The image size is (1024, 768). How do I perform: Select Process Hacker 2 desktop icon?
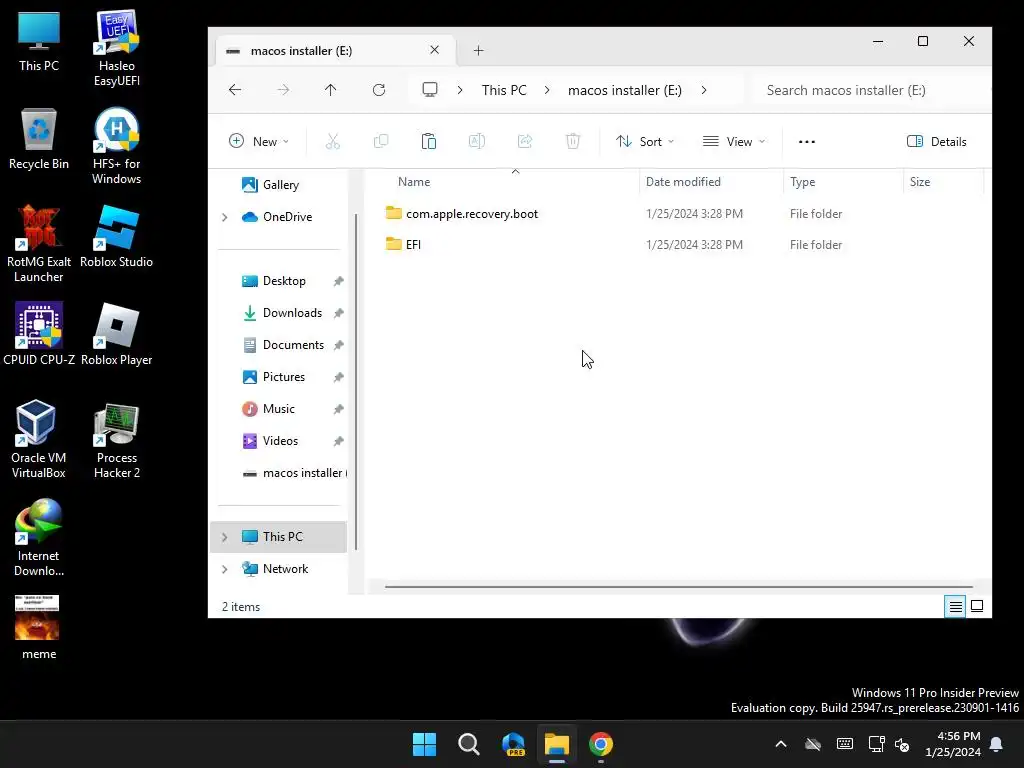coord(117,440)
